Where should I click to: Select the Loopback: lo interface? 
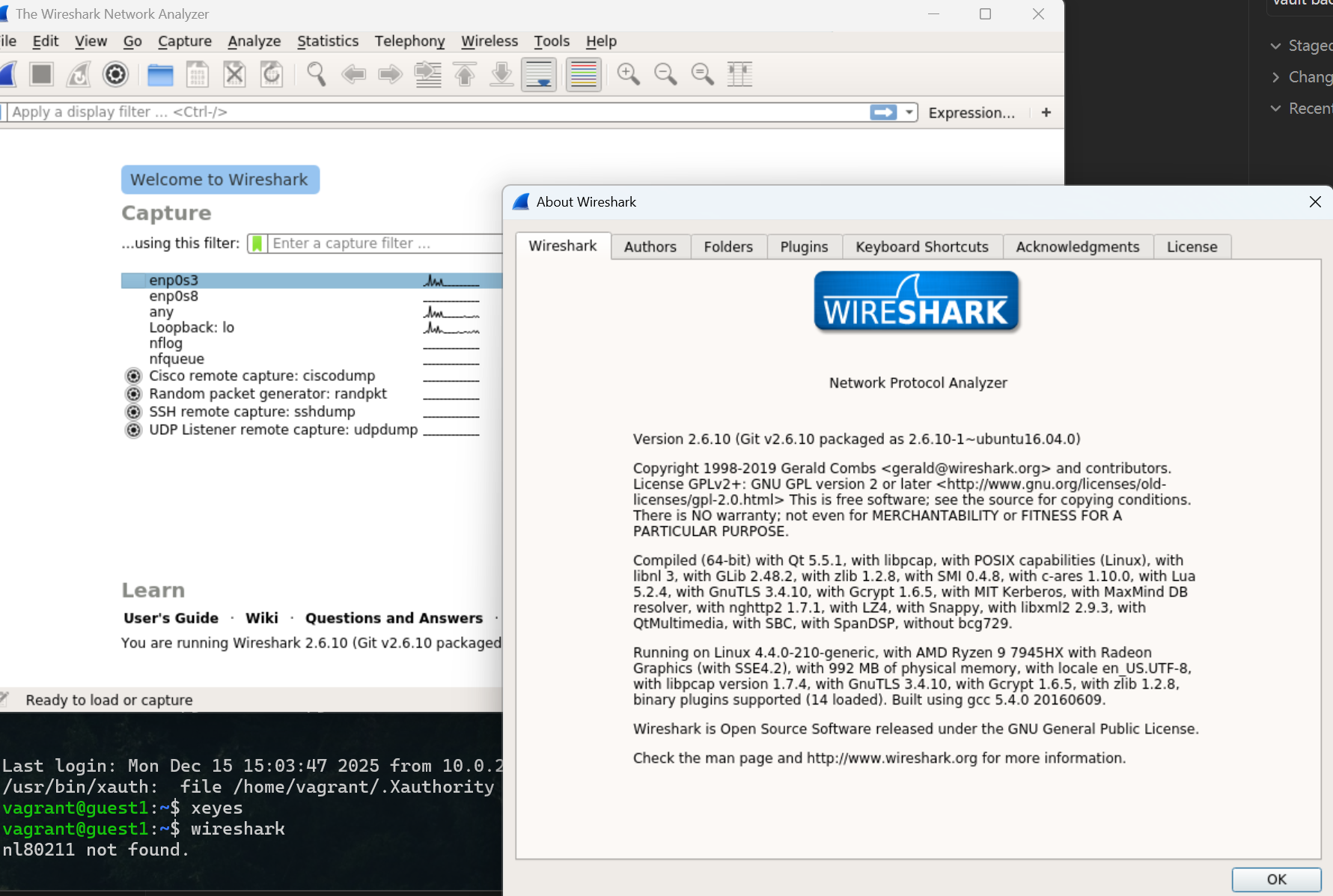(x=192, y=328)
